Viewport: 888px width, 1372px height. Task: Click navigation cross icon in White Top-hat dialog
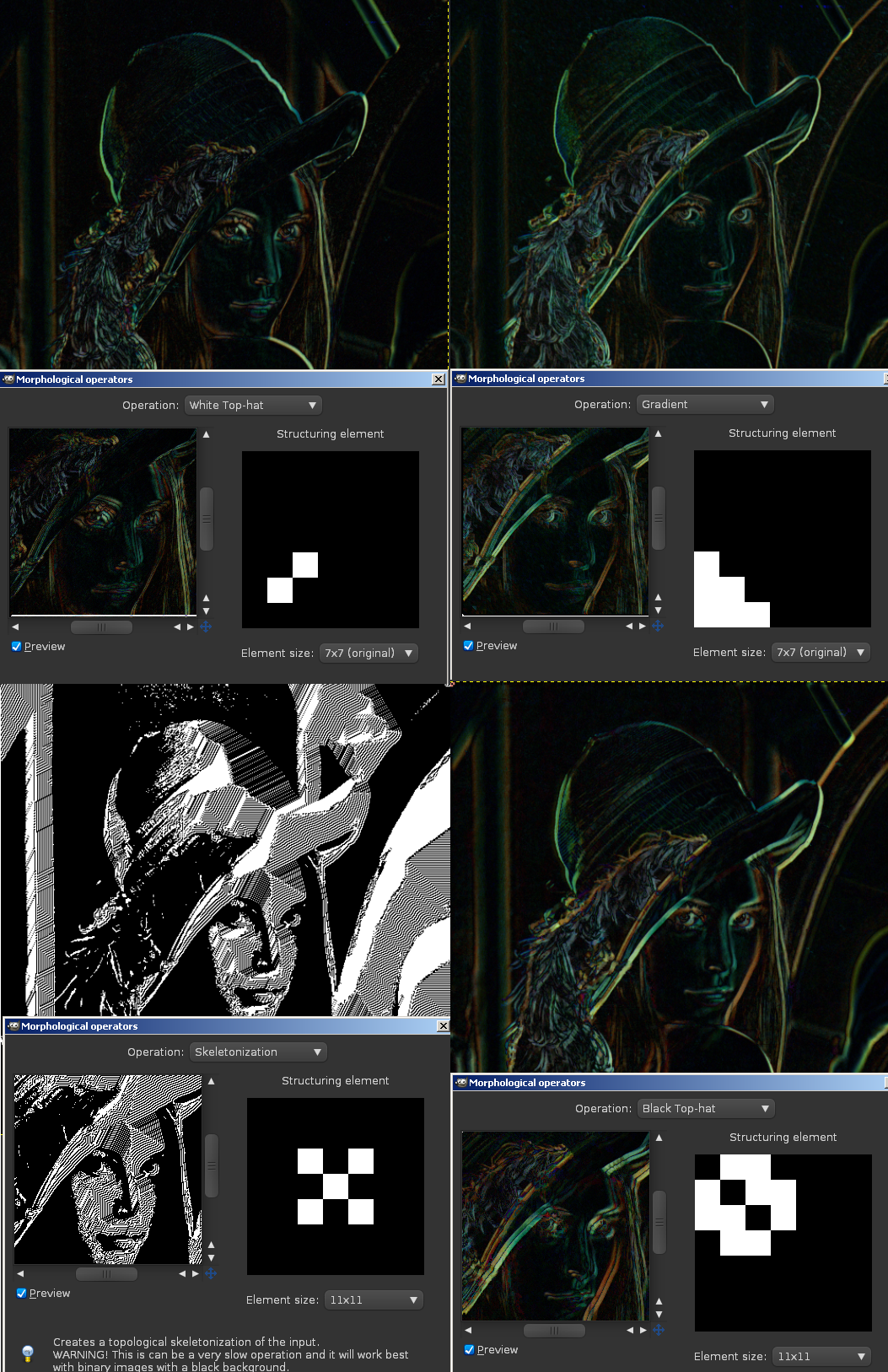[x=206, y=627]
